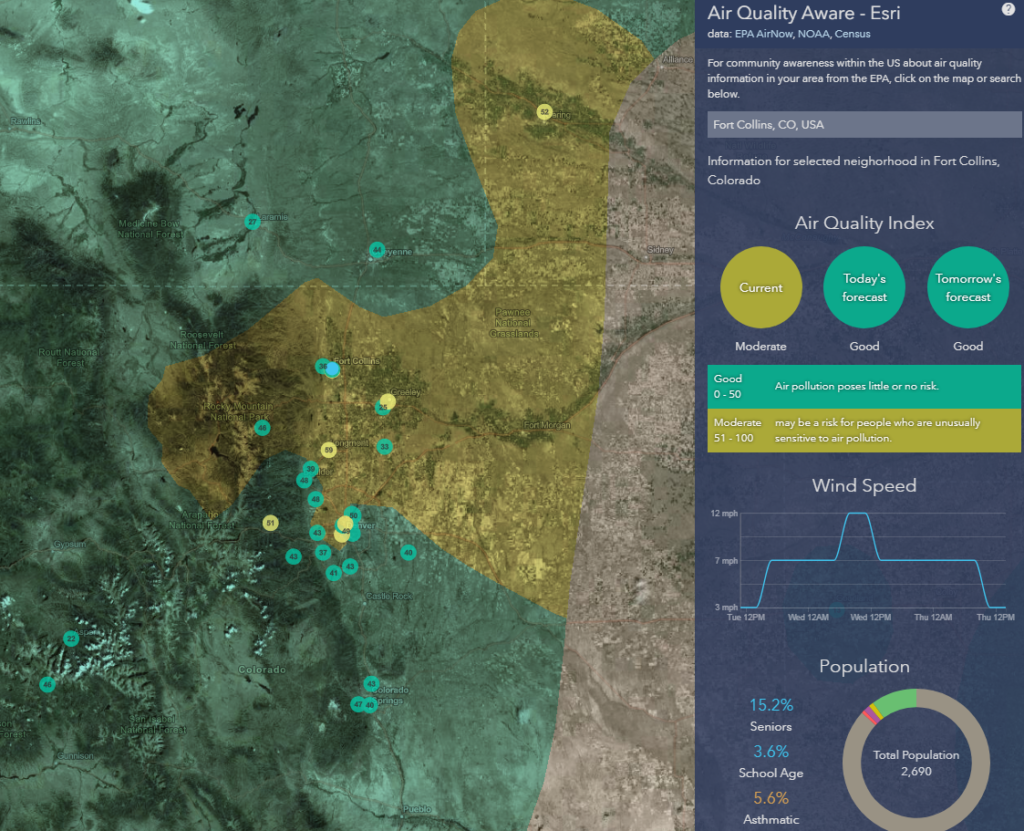Click the 15.2% Seniors statistic
The width and height of the screenshot is (1024, 831).
[771, 705]
